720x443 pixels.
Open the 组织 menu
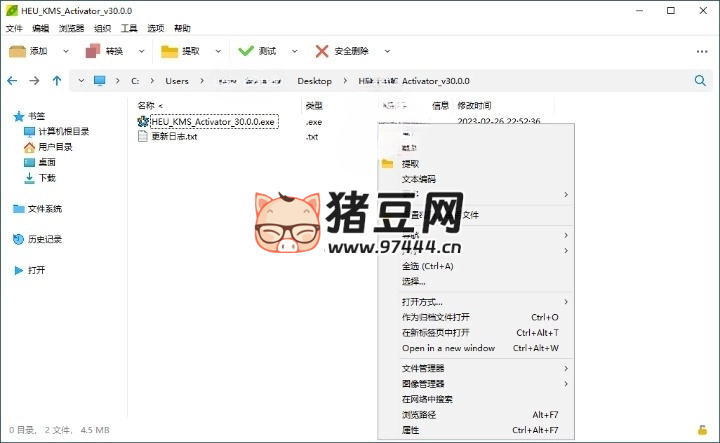point(102,28)
